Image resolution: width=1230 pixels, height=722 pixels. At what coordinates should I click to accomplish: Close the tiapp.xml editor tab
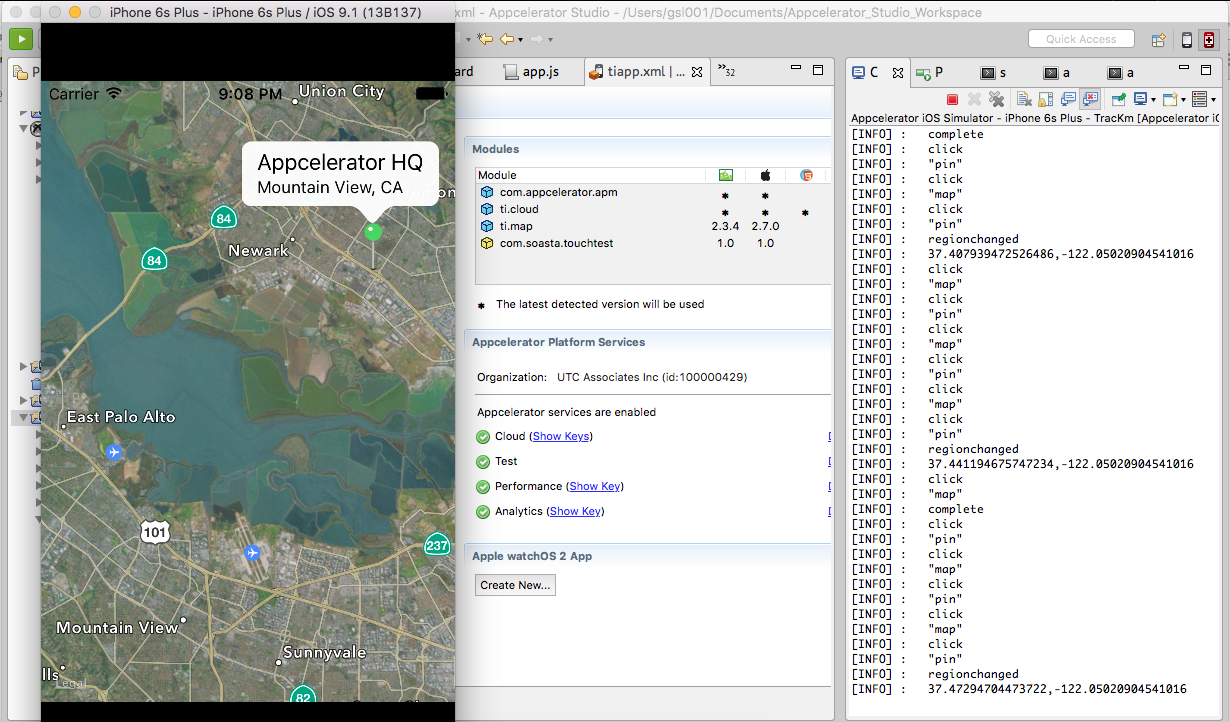click(697, 72)
